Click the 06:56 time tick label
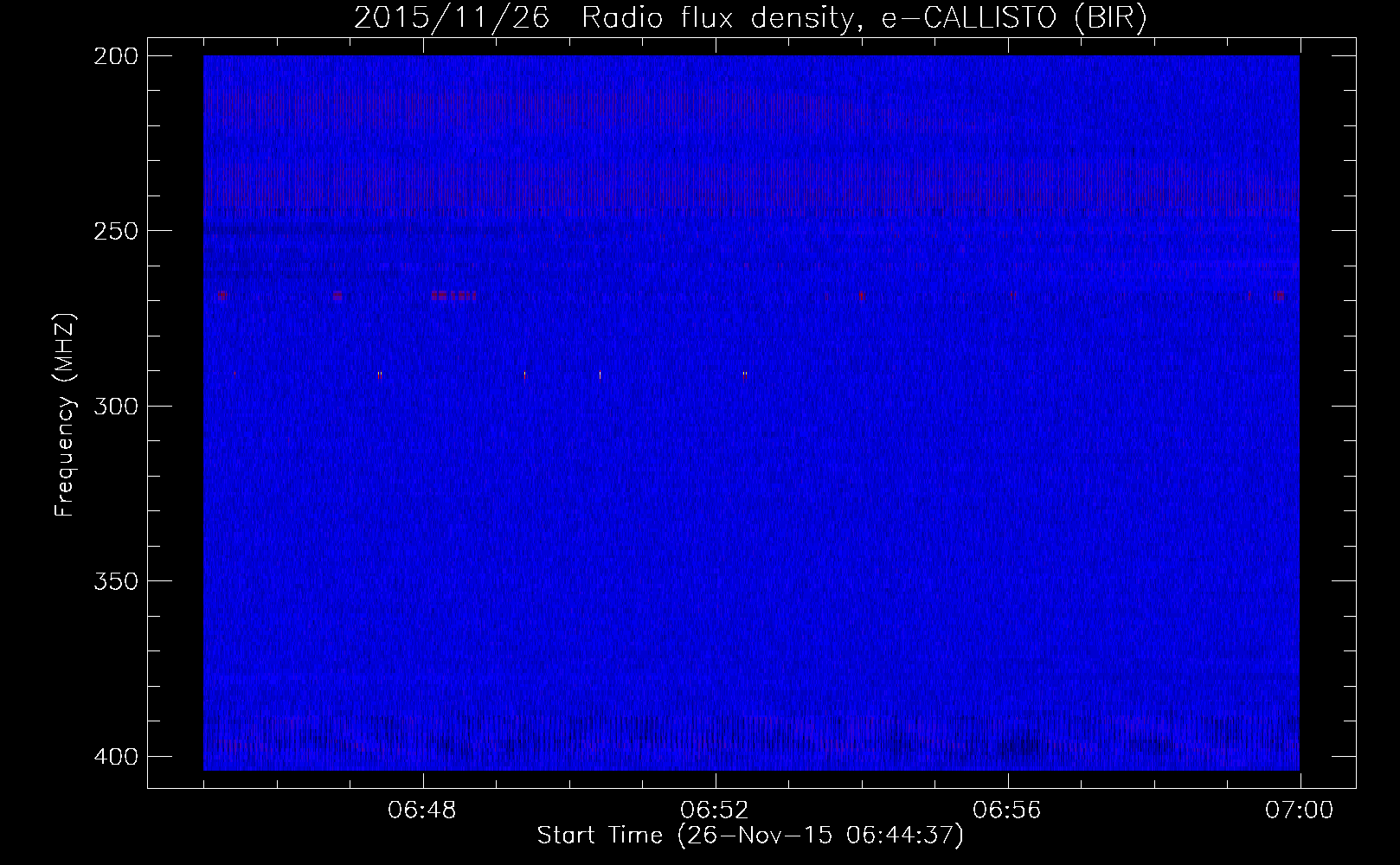The width and height of the screenshot is (1400, 865). click(x=1008, y=811)
